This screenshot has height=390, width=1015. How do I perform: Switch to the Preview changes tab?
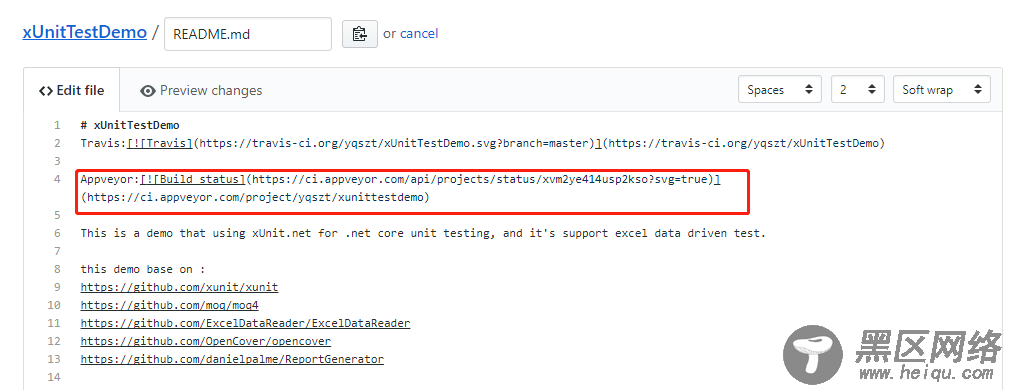201,91
